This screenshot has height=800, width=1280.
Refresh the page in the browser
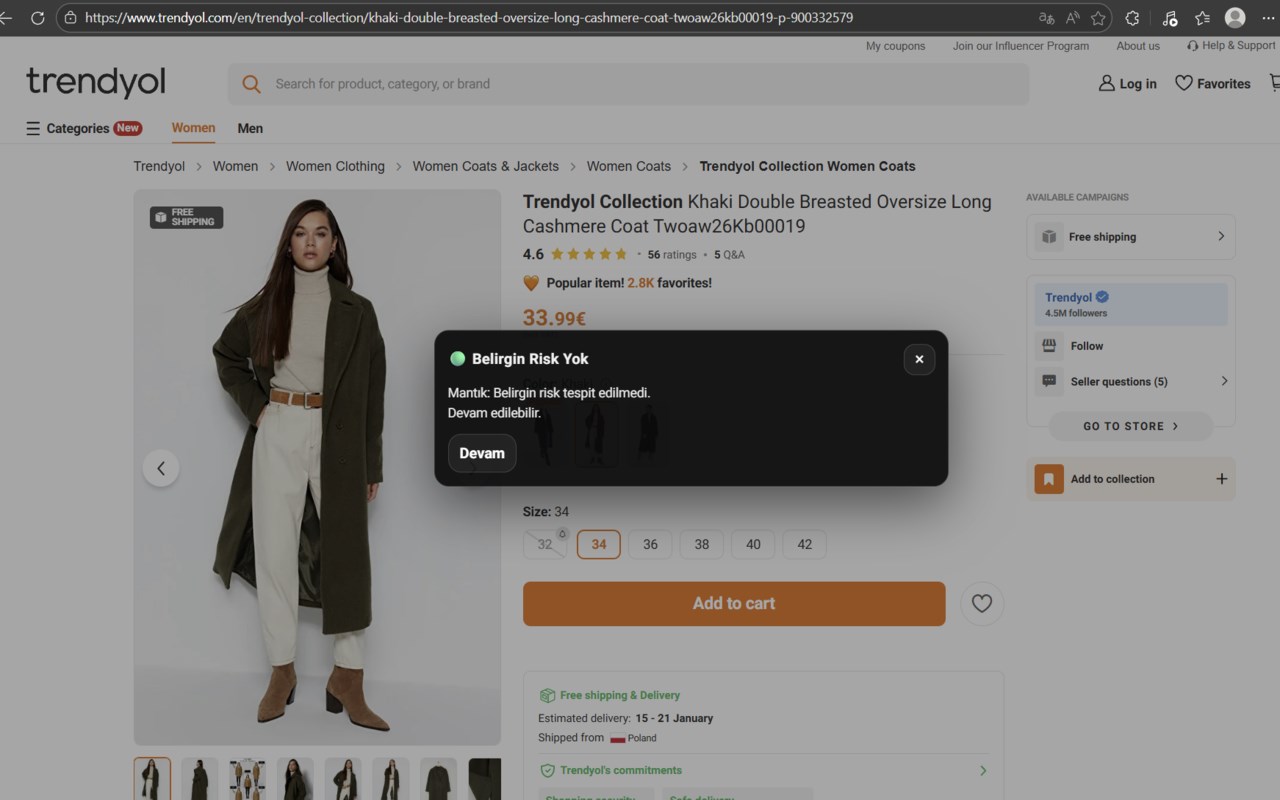pyautogui.click(x=37, y=18)
